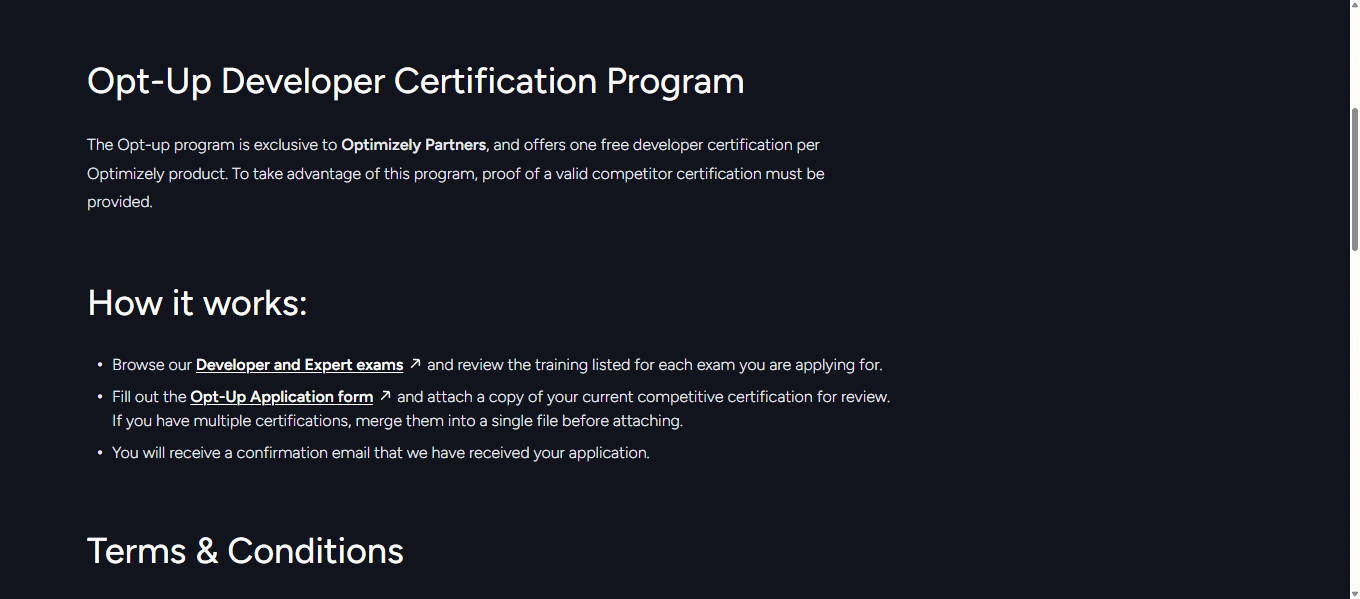Click the confirmation email bullet text
Image resolution: width=1360 pixels, height=599 pixels.
[380, 453]
